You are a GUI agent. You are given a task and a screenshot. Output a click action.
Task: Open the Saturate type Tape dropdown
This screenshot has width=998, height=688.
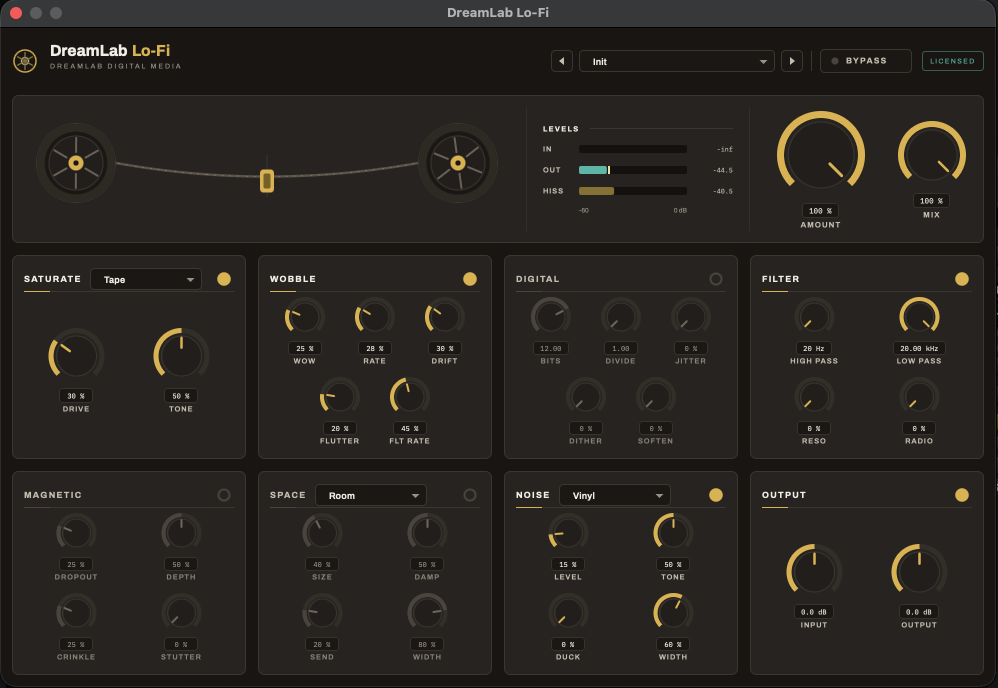point(146,279)
